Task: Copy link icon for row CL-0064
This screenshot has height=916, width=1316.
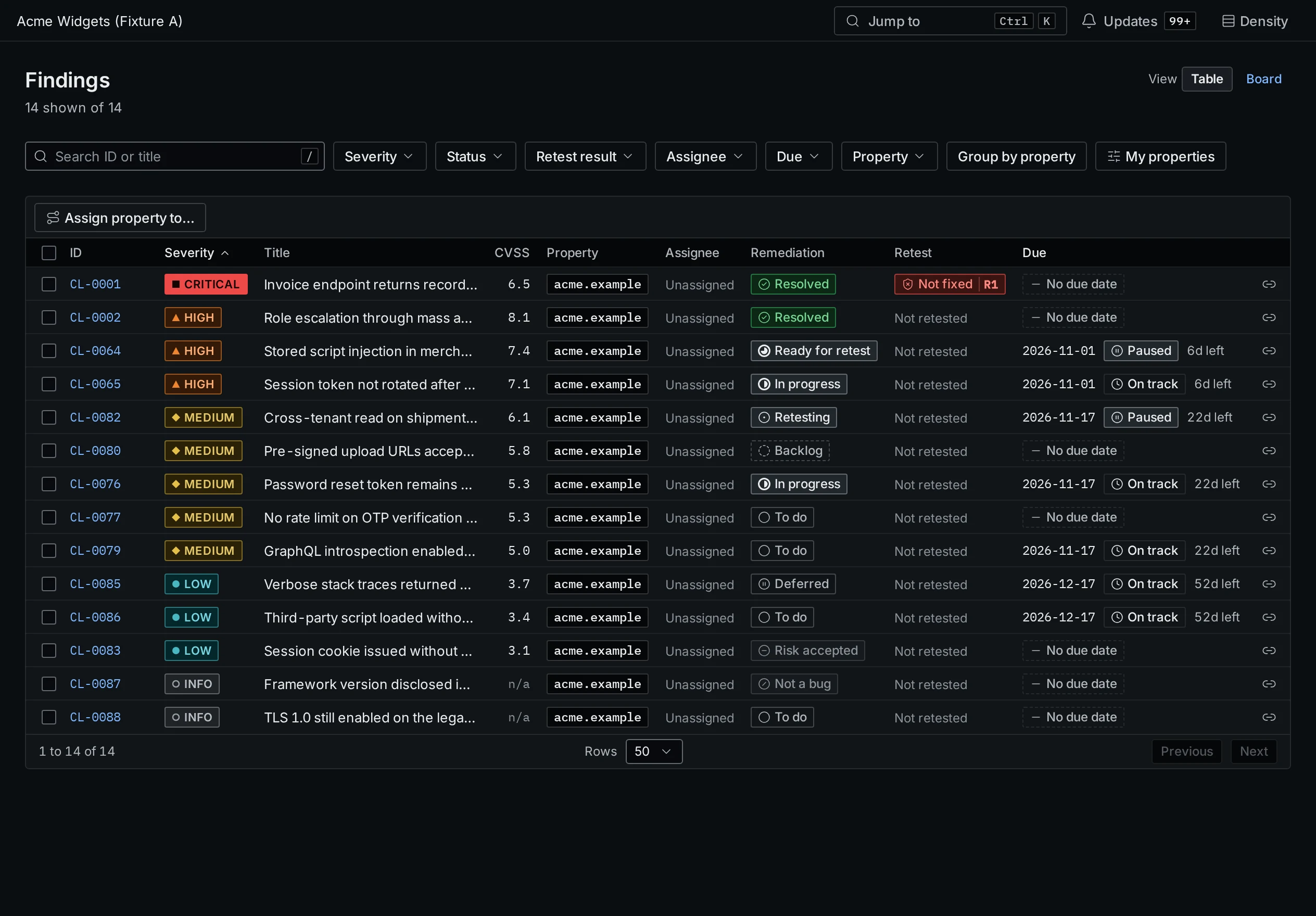Action: (1269, 351)
